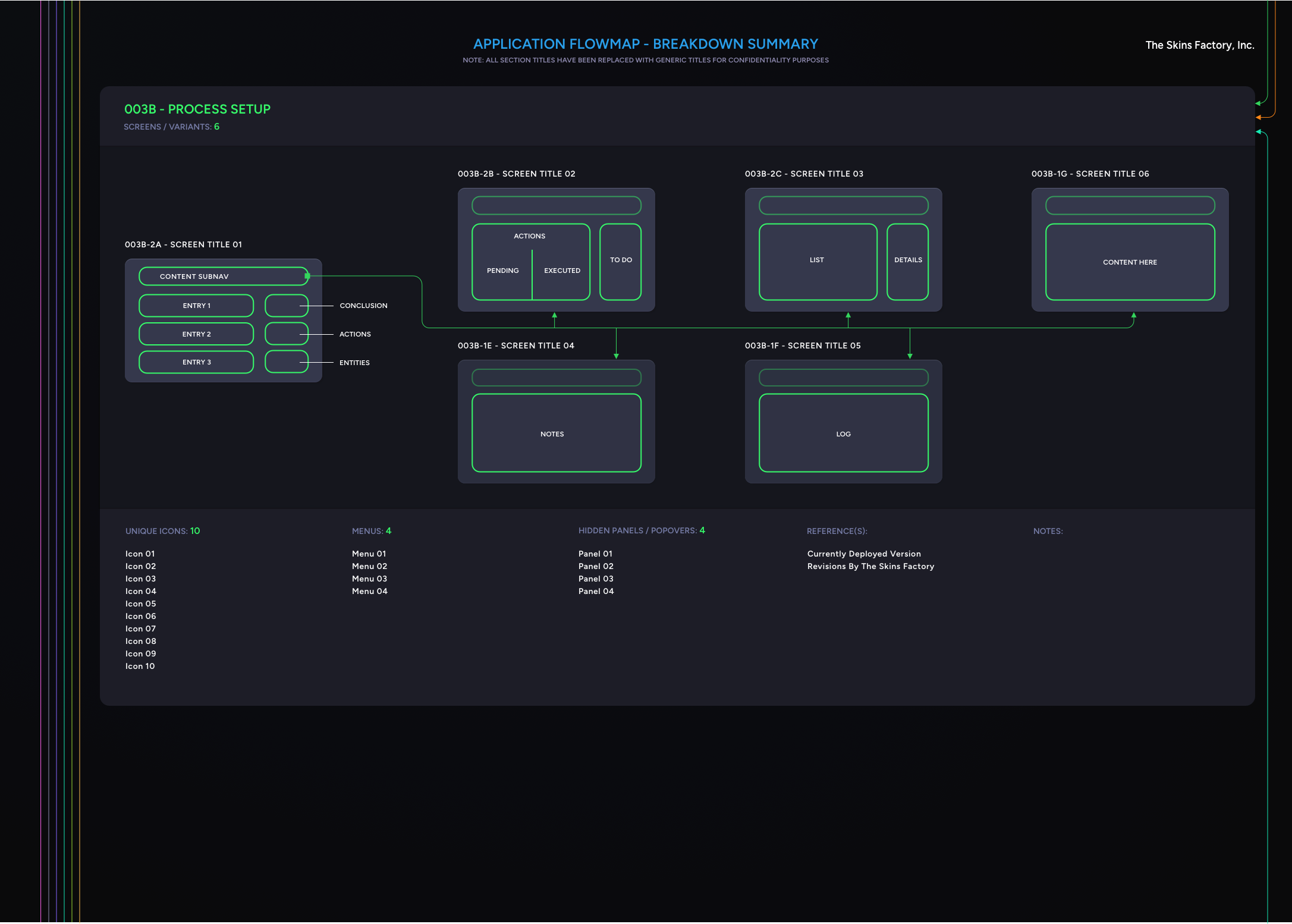
Task: Click the Content Here panel
Action: point(1130,262)
